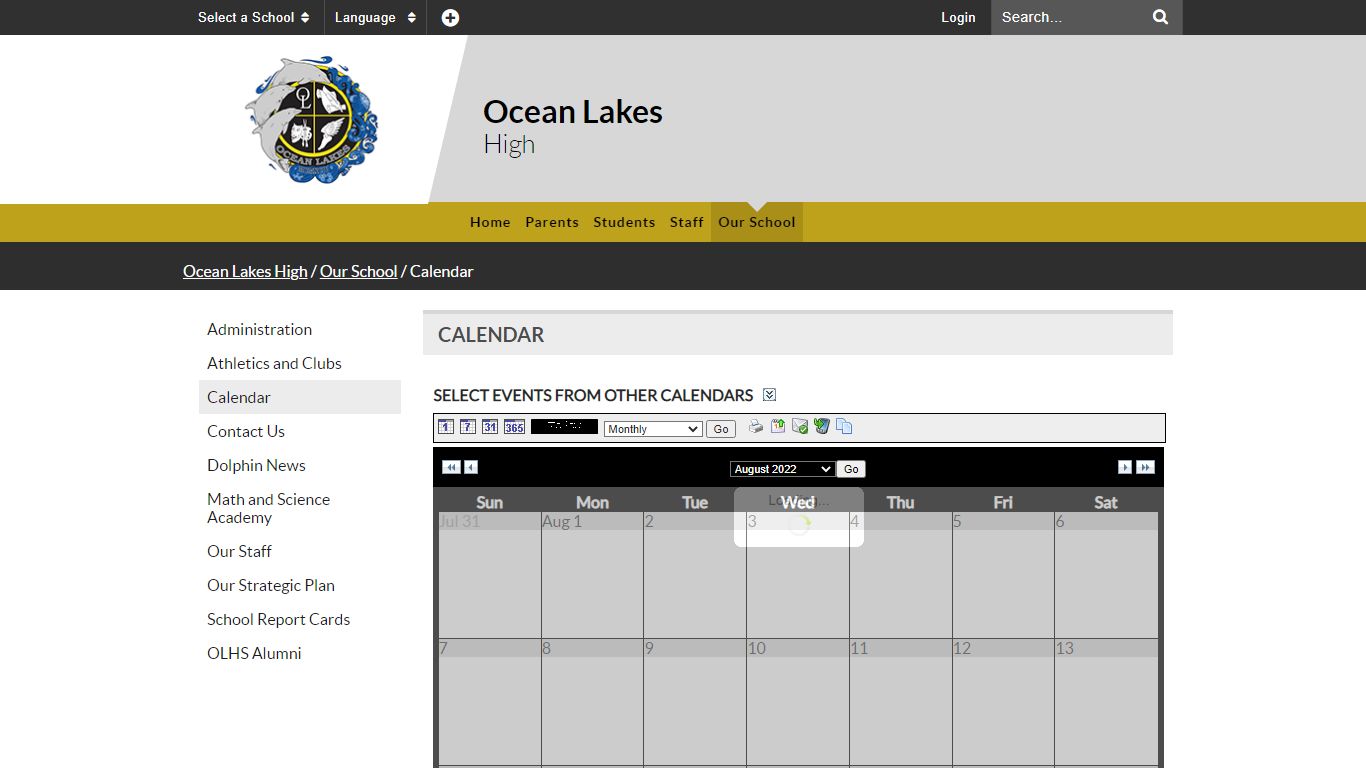This screenshot has height=768, width=1366.
Task: Go back one year with double arrow
Action: tap(451, 467)
